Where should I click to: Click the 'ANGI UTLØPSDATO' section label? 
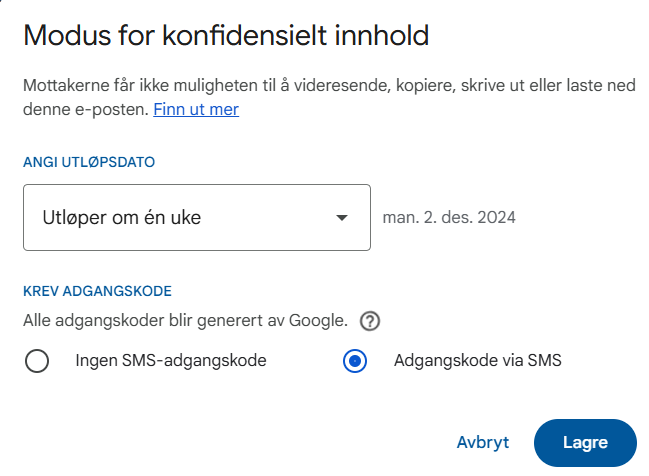(x=89, y=161)
